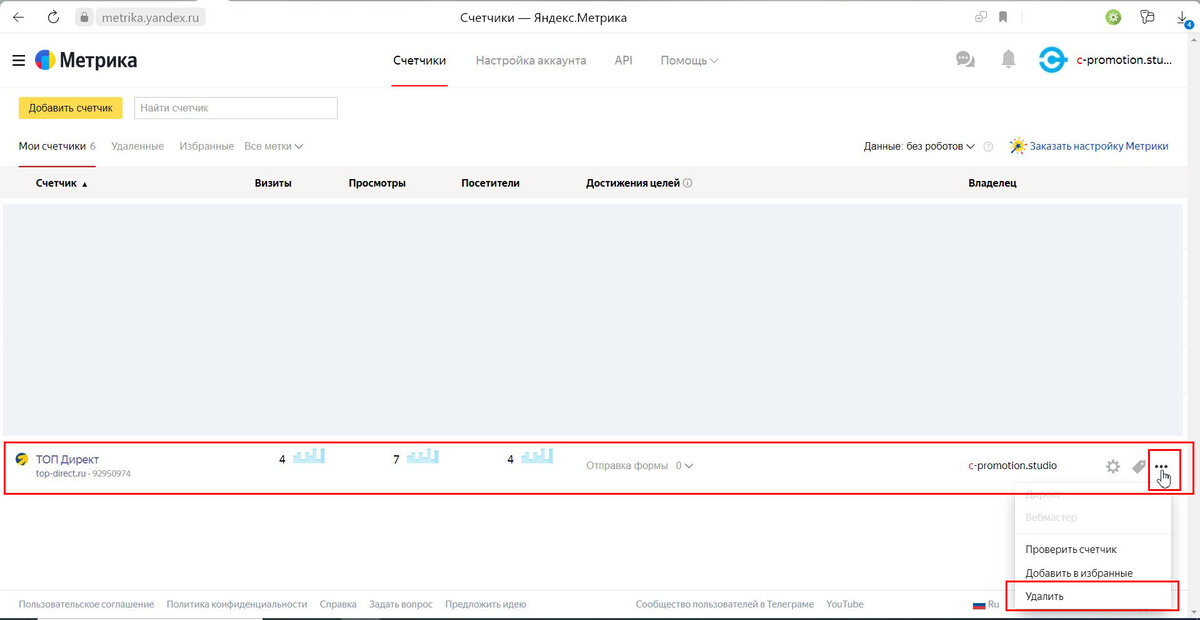Screen dimensions: 1200x620
Task: Open the password manager key icon
Action: [1147, 17]
